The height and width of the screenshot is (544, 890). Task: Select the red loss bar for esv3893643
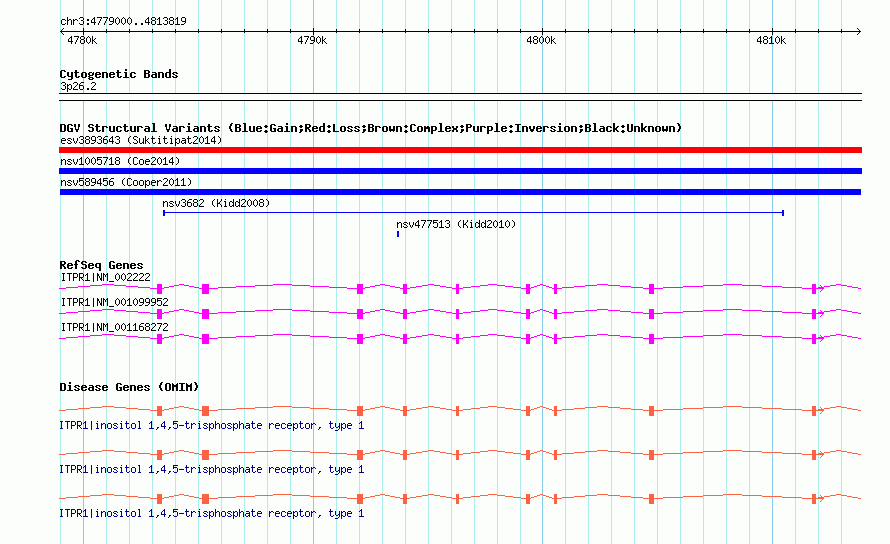[460, 150]
